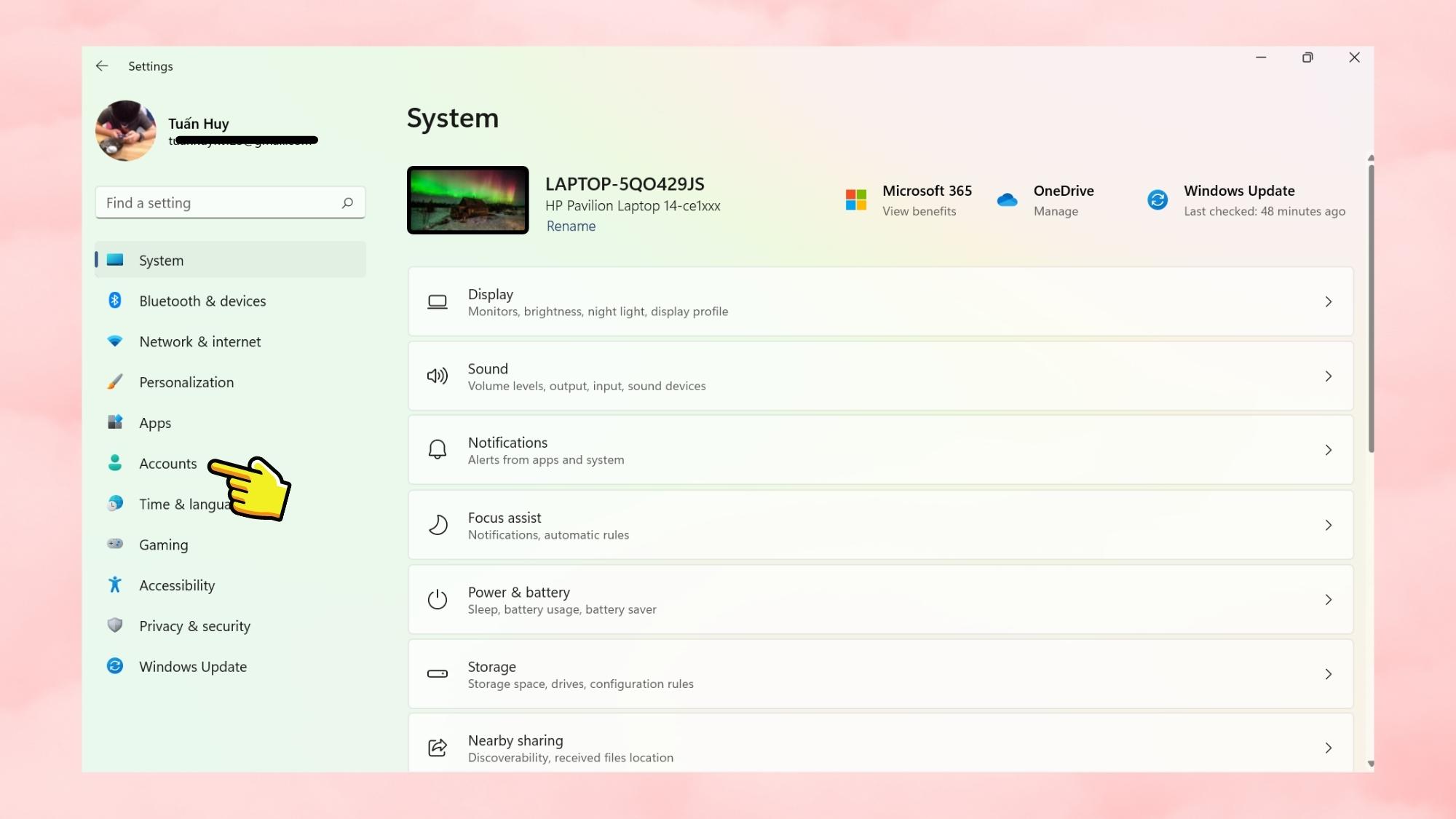The height and width of the screenshot is (819, 1456).
Task: Click 'Notifications, automatic rules' text
Action: click(x=548, y=535)
